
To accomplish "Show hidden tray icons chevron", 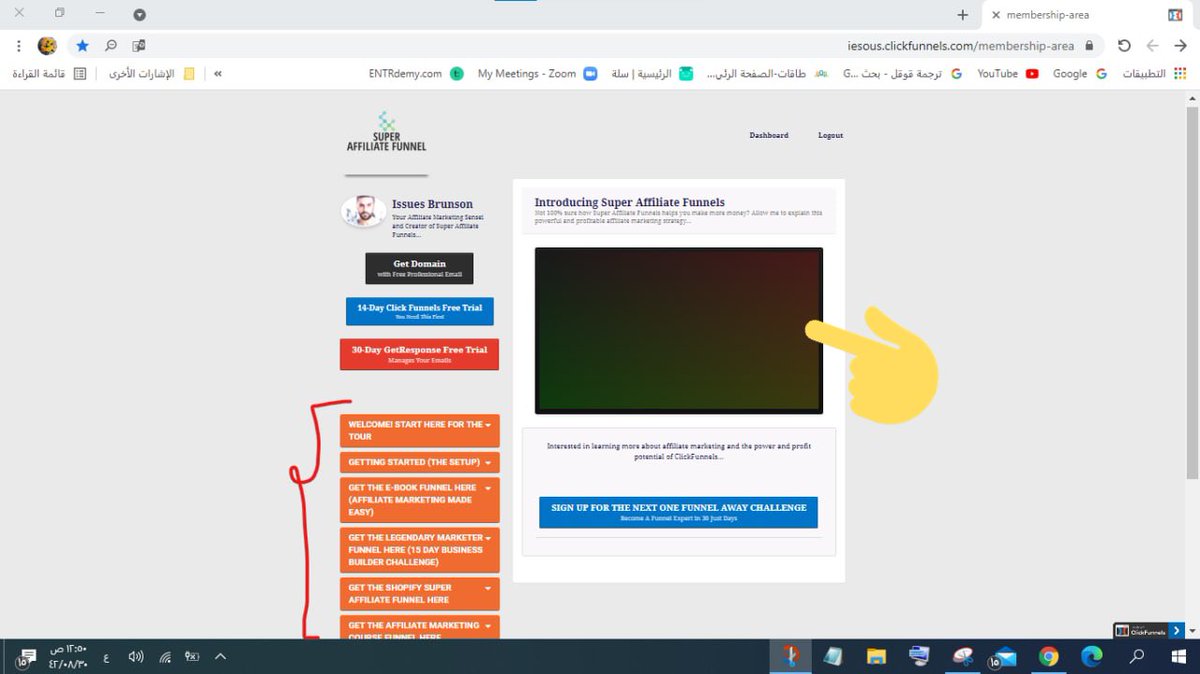I will pyautogui.click(x=220, y=657).
